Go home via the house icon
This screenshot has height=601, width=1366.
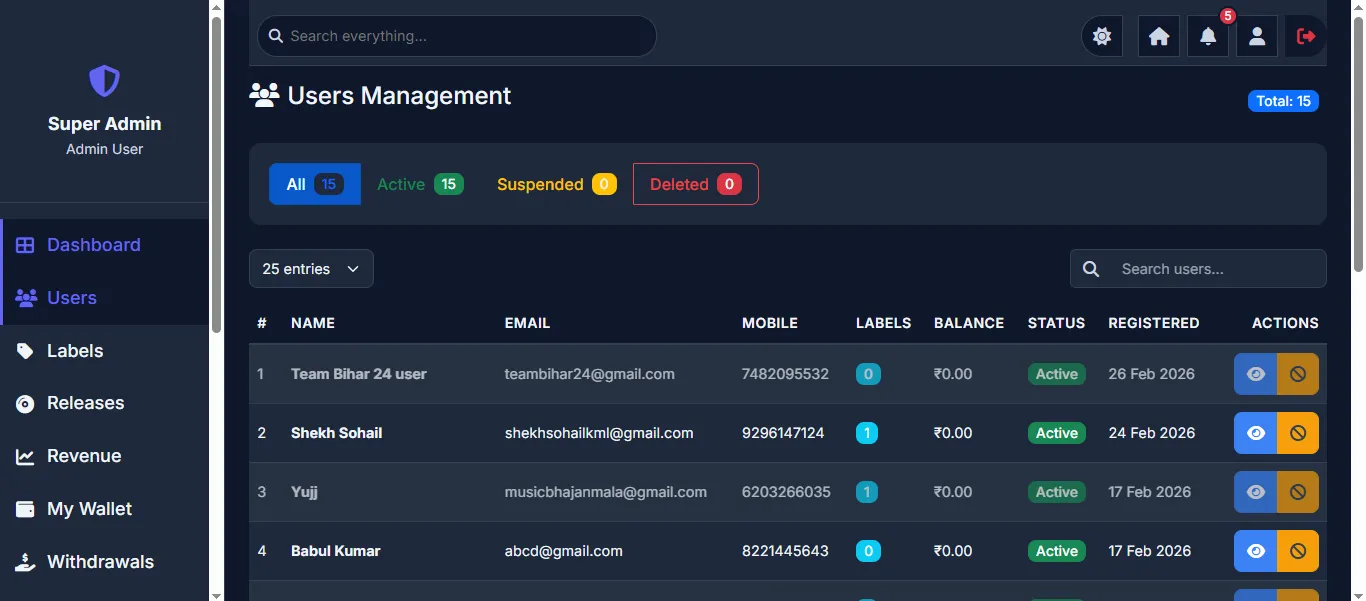[x=1159, y=36]
